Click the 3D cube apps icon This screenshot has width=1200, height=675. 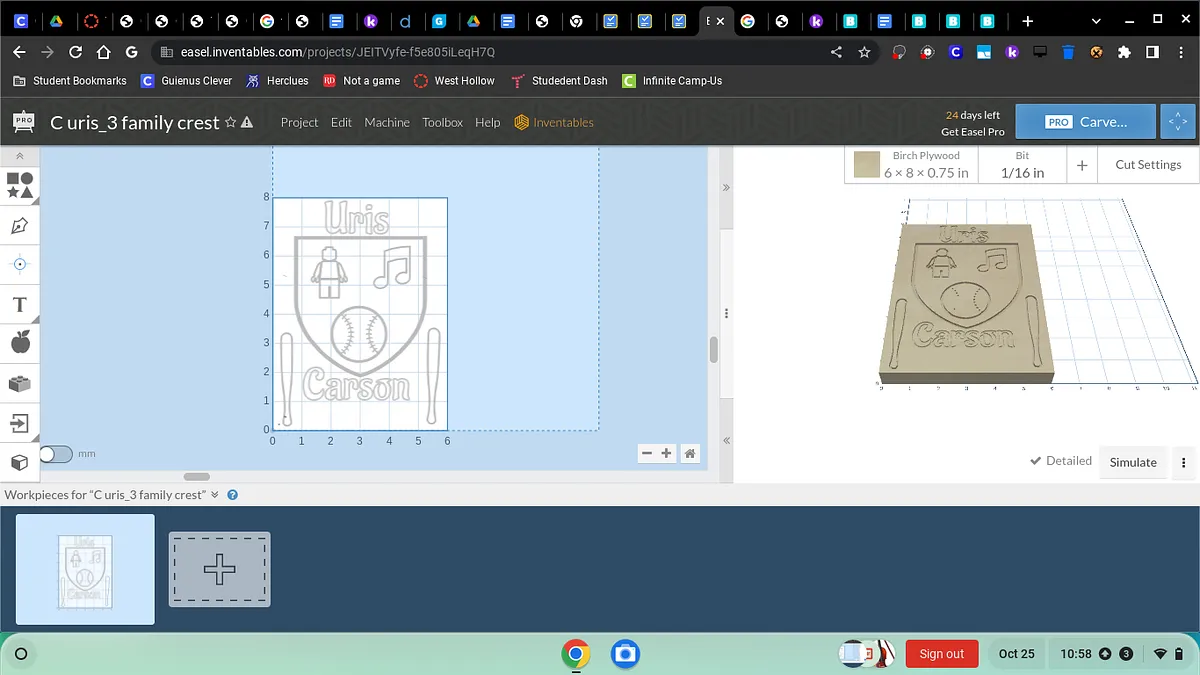[20, 462]
